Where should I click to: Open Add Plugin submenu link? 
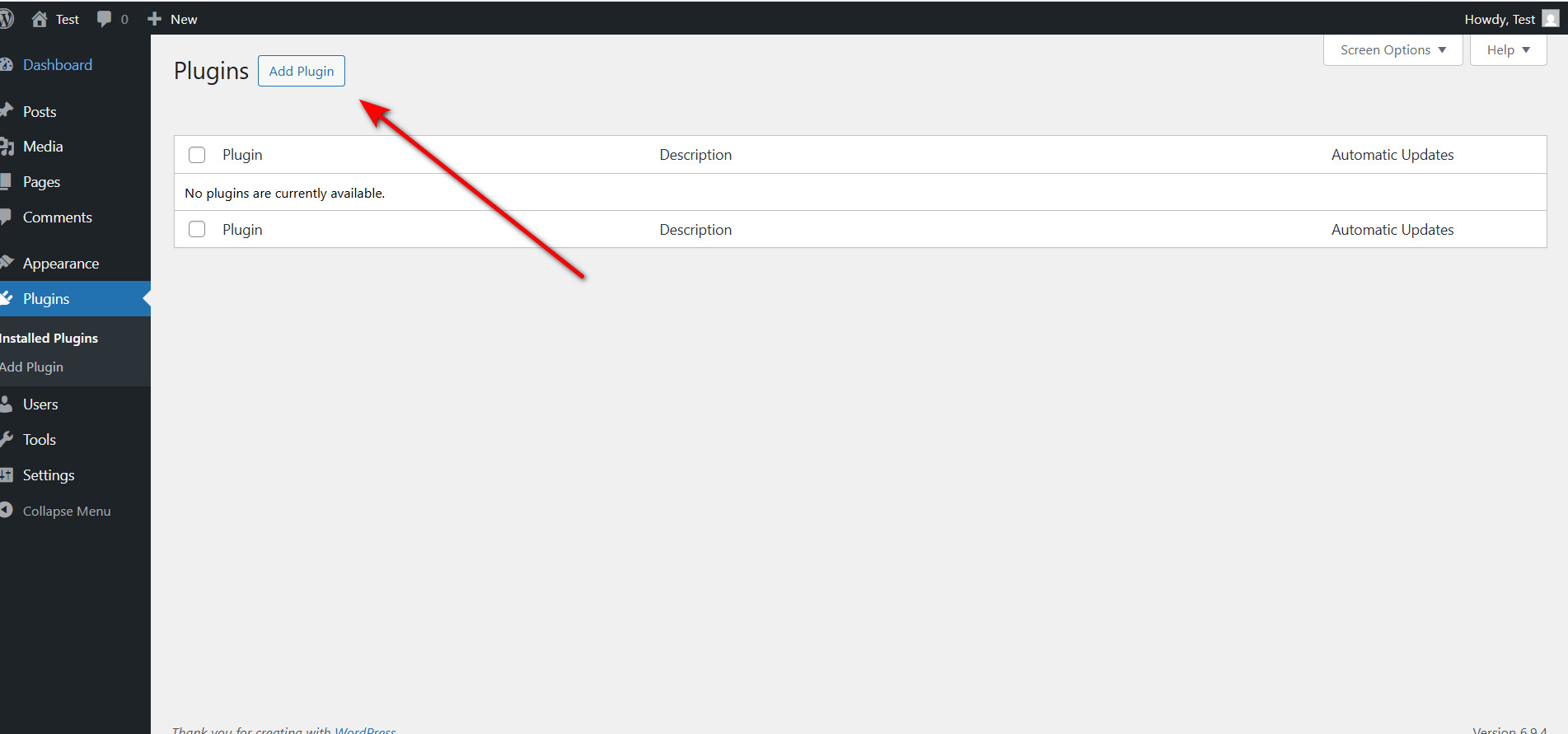[32, 367]
